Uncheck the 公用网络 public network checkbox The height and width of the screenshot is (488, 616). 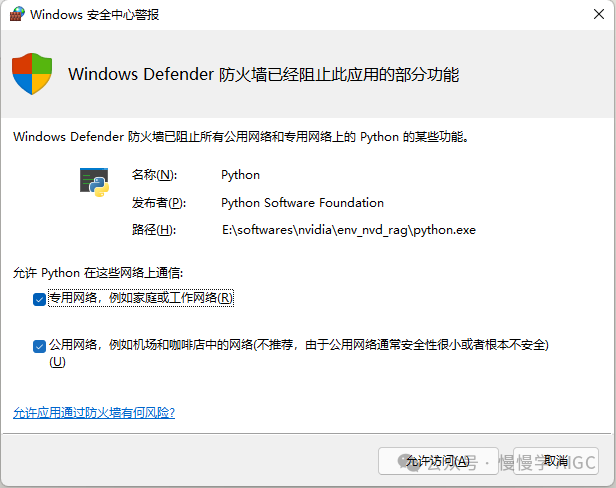click(39, 345)
